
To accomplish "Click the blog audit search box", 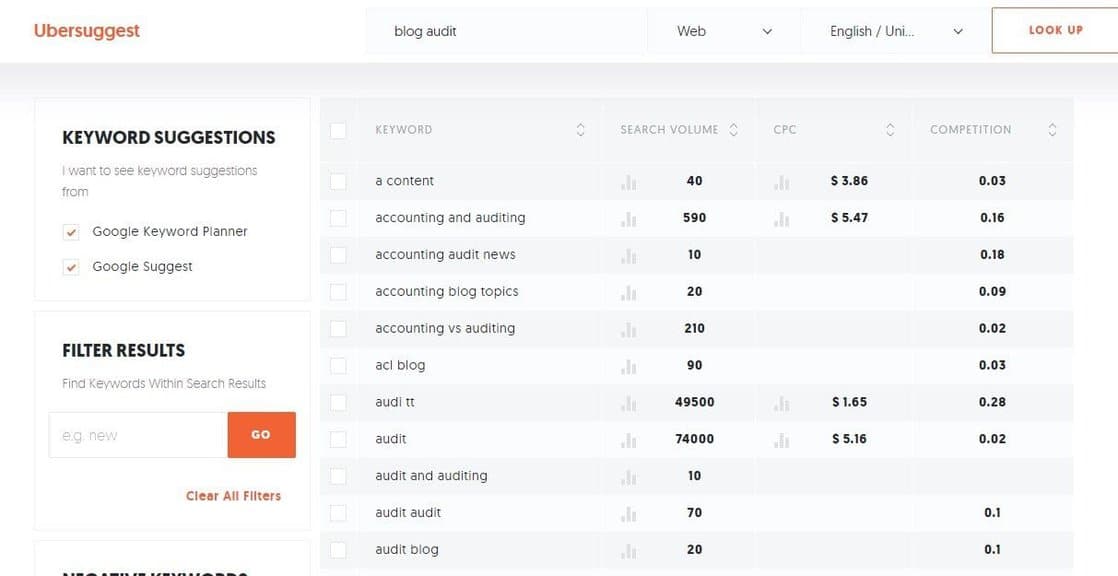I will pos(506,31).
